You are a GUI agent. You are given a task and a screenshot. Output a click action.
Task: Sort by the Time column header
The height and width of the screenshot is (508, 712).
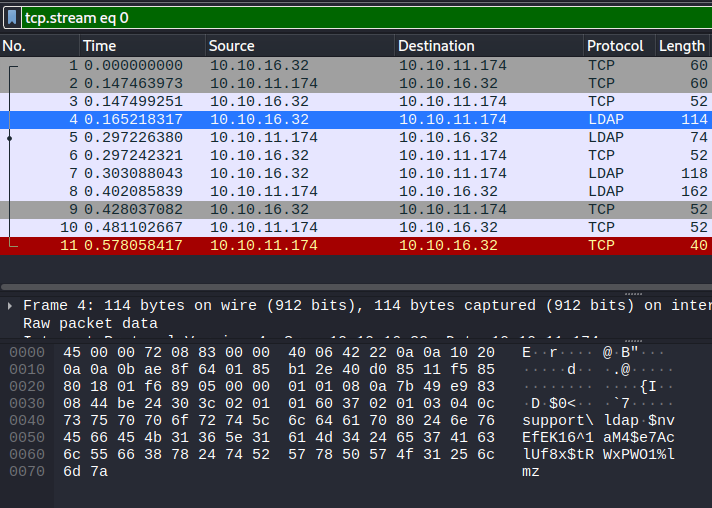click(x=143, y=46)
